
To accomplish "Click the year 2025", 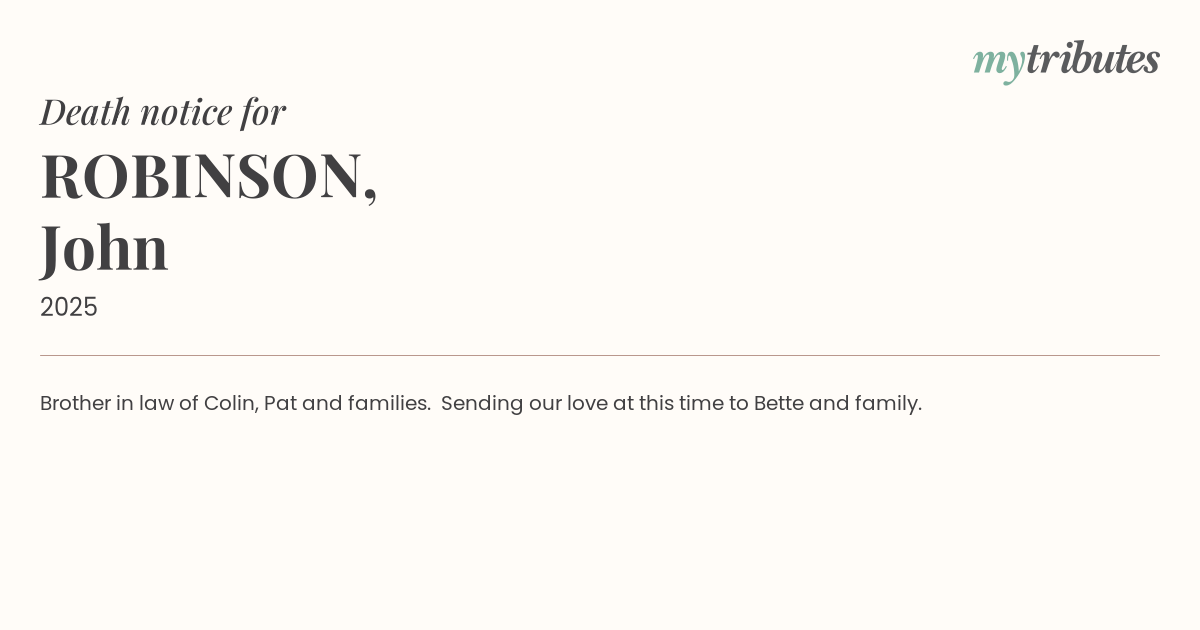I will (69, 307).
